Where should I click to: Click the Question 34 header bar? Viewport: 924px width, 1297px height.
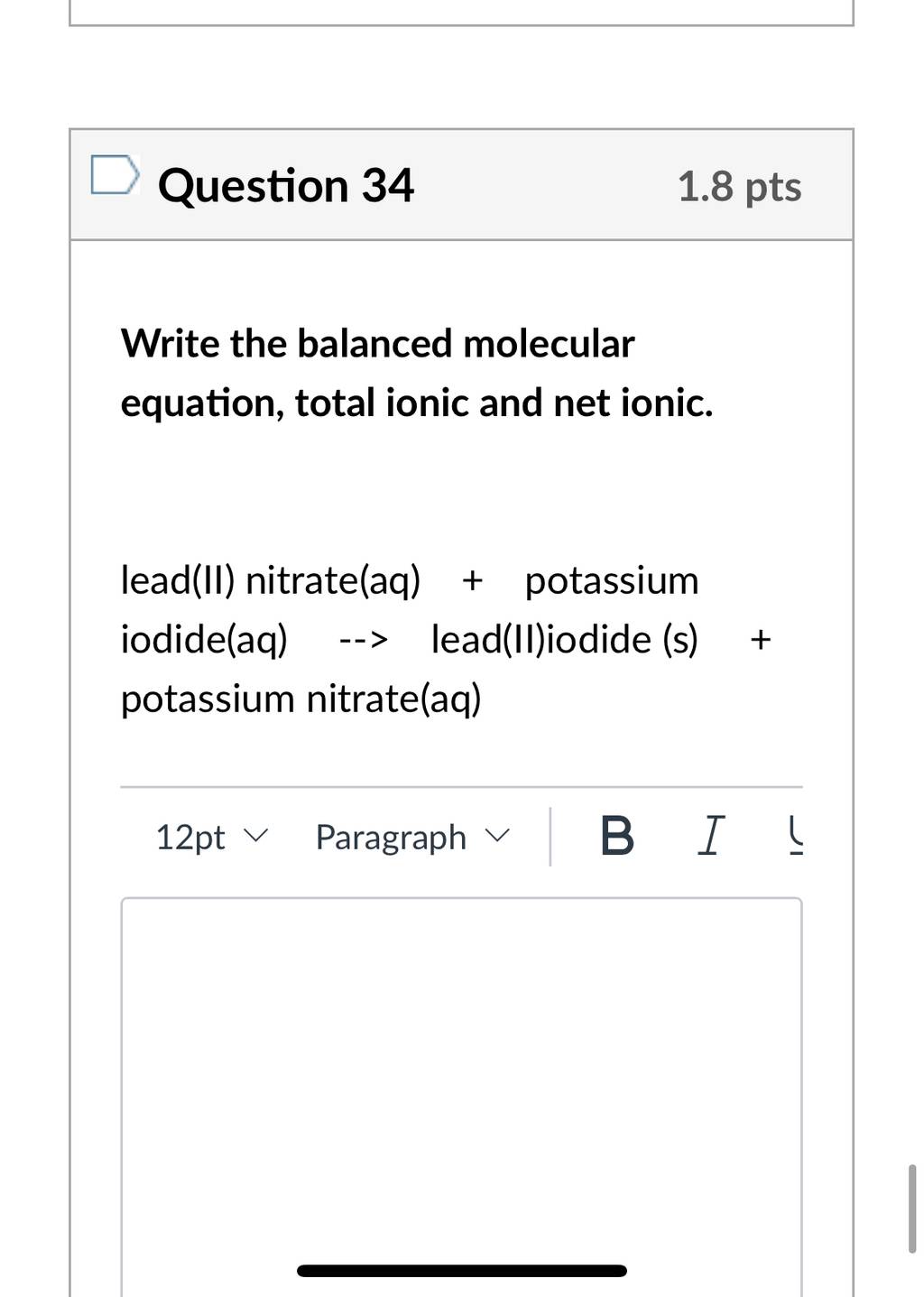point(461,185)
